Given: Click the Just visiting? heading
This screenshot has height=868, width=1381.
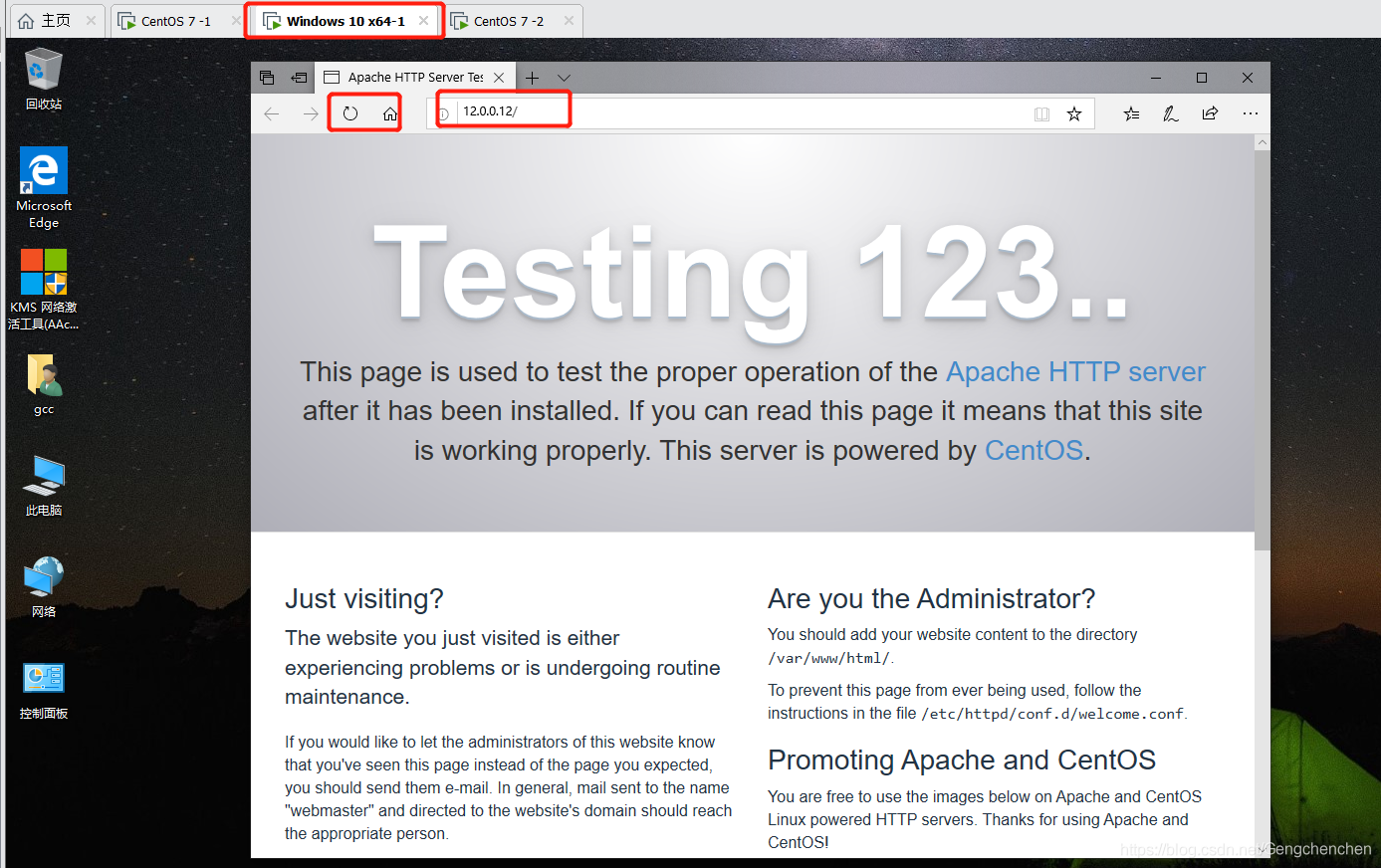Looking at the screenshot, I should 364,598.
